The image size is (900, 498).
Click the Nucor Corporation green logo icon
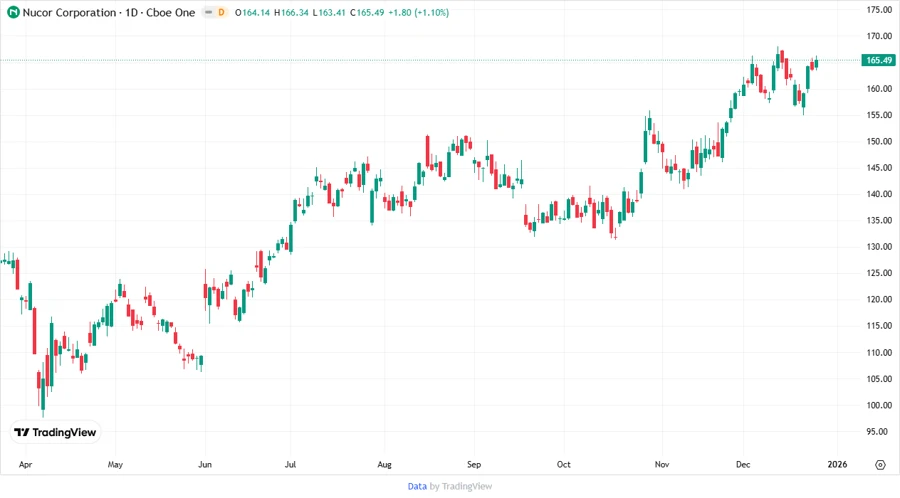coord(13,12)
